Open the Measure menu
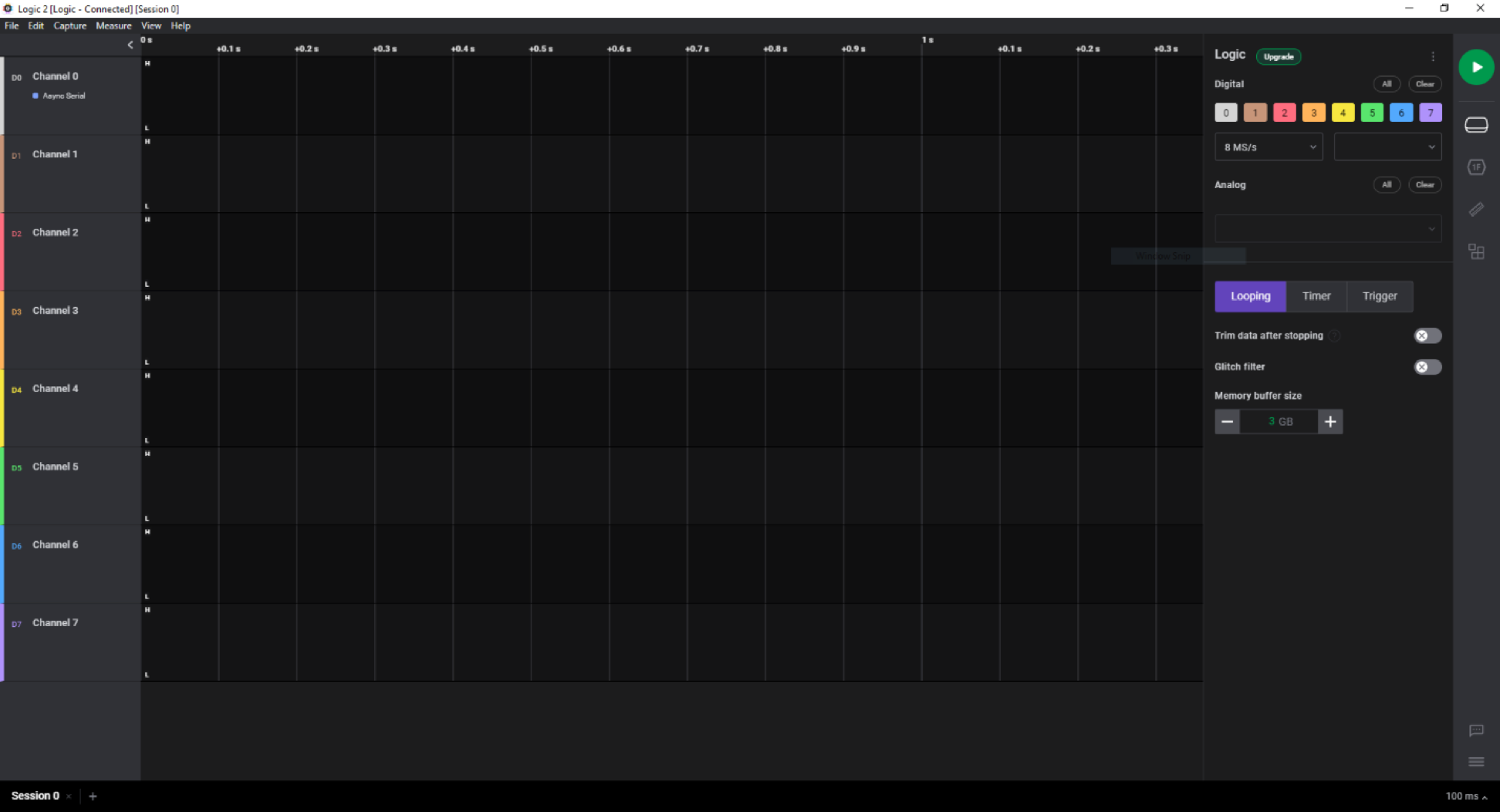 click(x=113, y=25)
